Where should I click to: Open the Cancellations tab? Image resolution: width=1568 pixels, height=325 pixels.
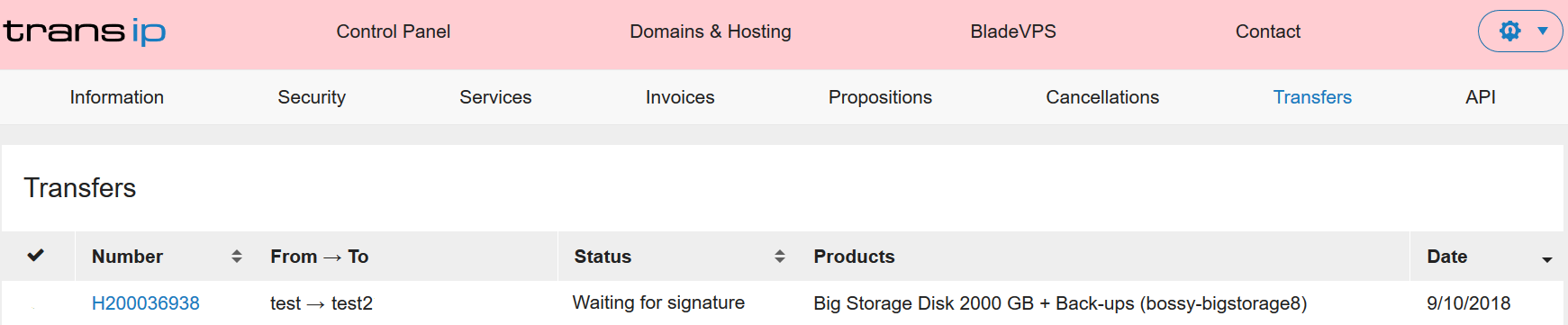coord(1102,97)
